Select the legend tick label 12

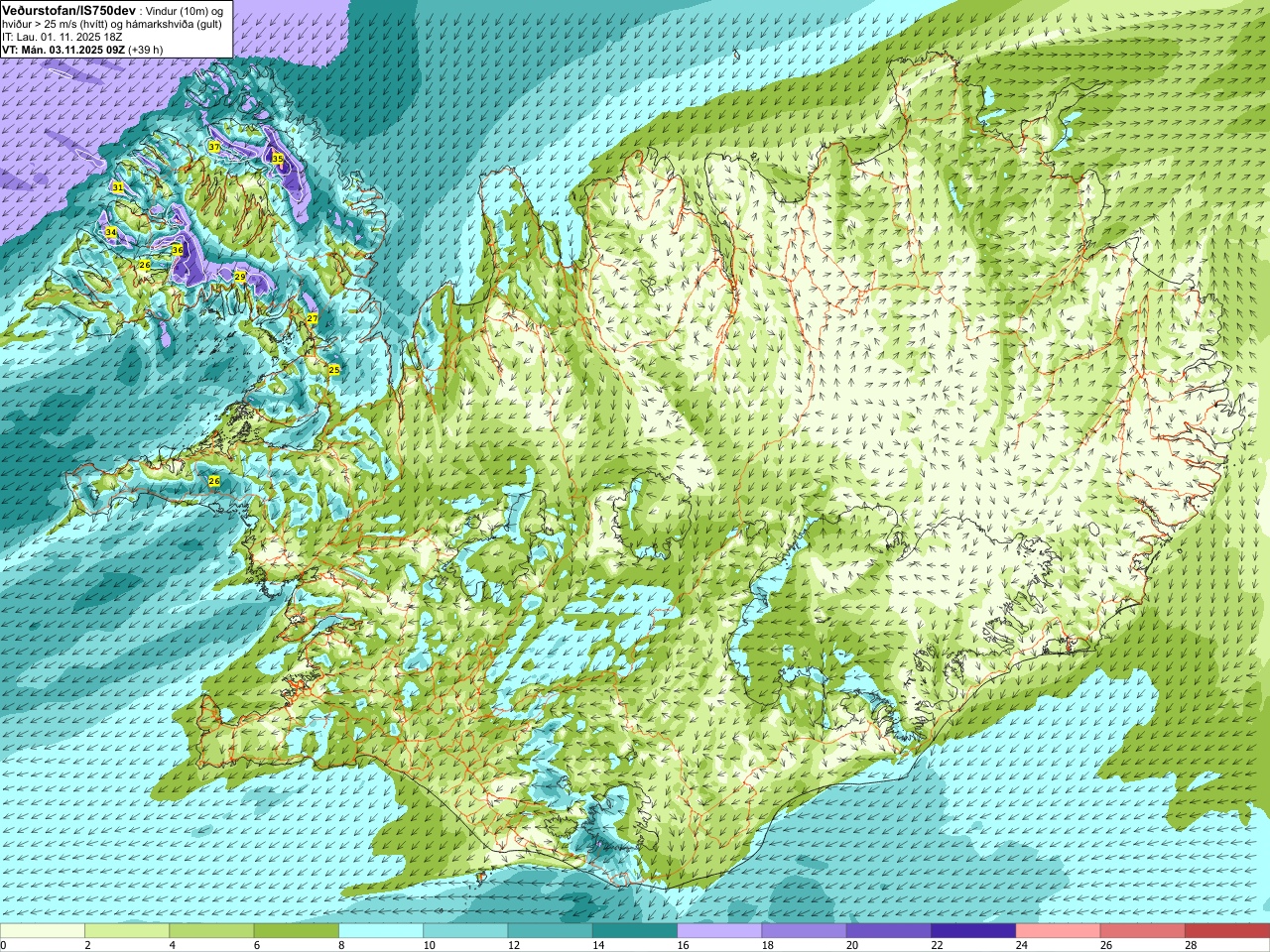click(x=514, y=945)
